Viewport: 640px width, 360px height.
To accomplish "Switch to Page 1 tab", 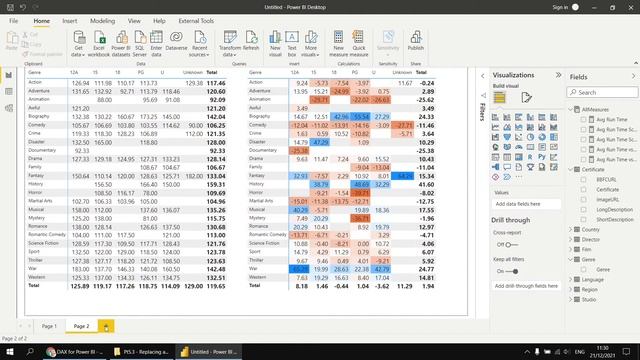I will click(x=49, y=326).
